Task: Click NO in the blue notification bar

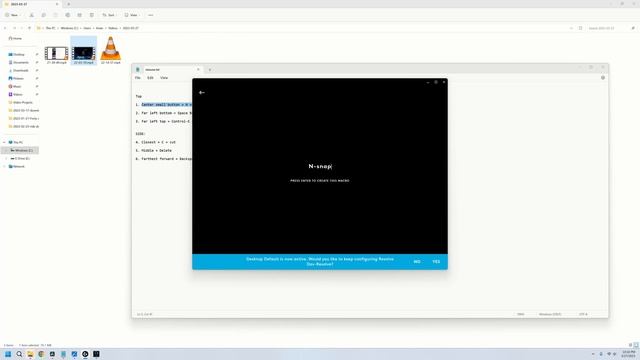Action: (x=417, y=262)
